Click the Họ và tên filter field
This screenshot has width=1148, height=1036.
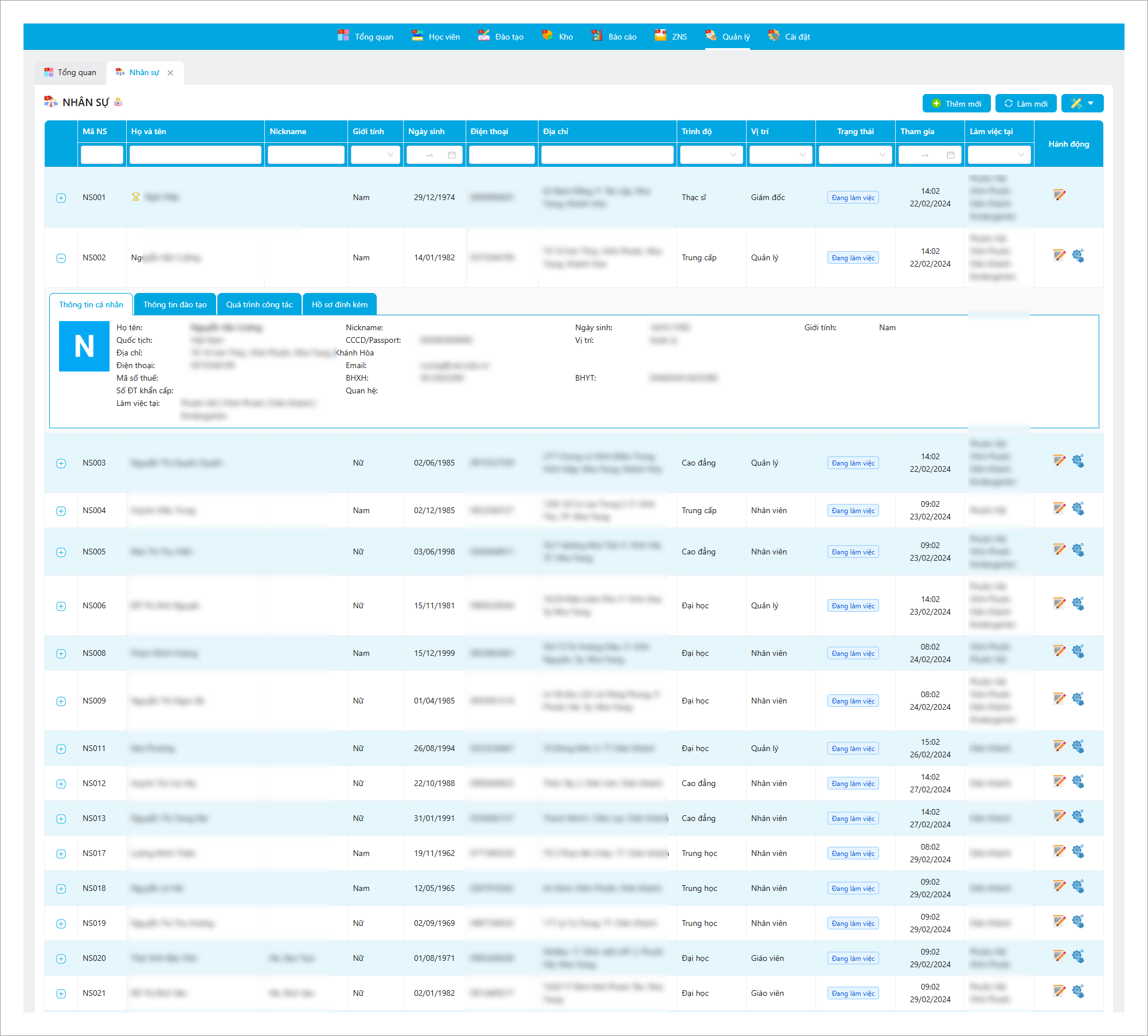coord(195,155)
